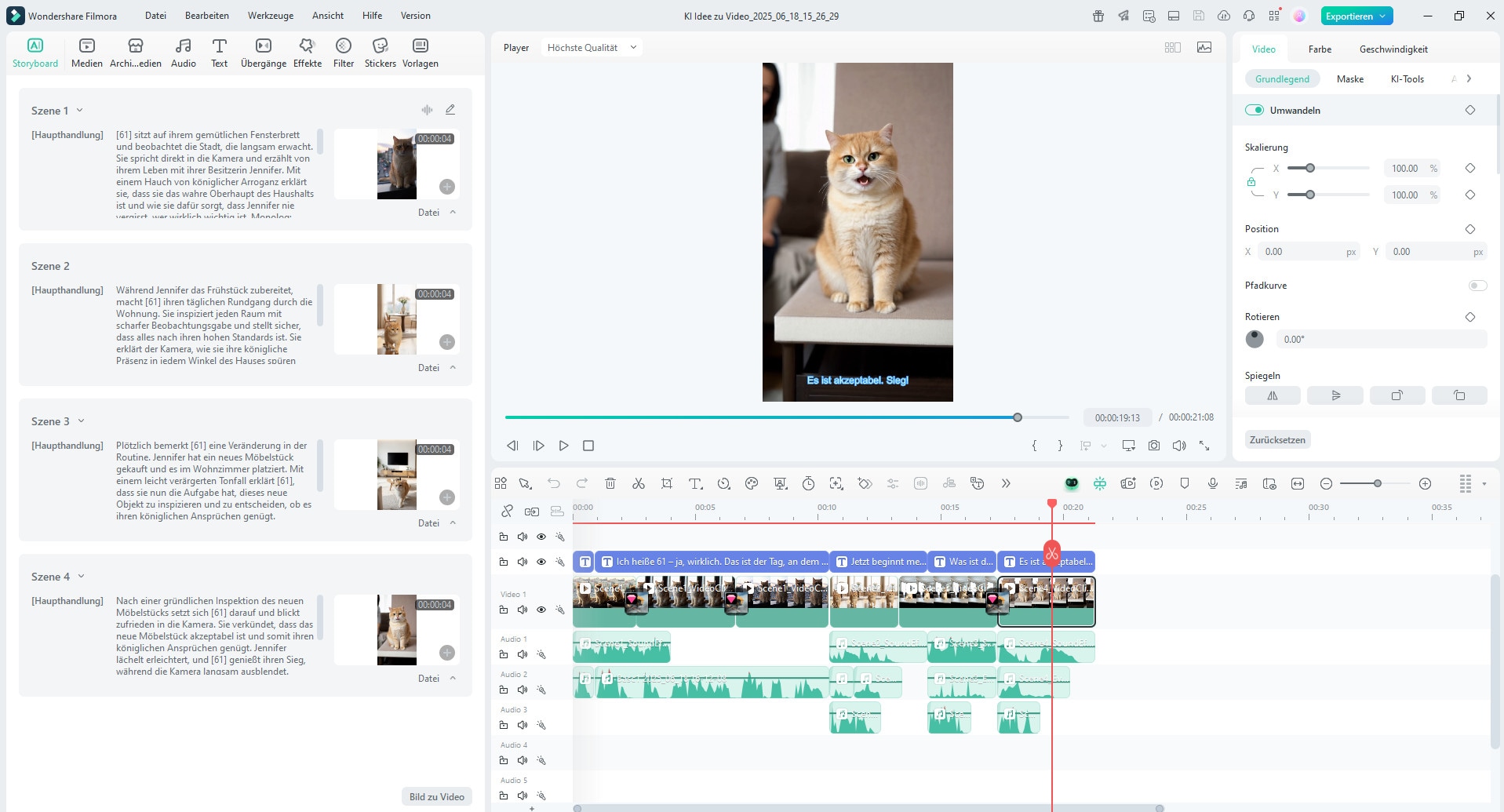The height and width of the screenshot is (812, 1504).
Task: Click the audio waveform icon in Szene 1
Action: point(427,110)
